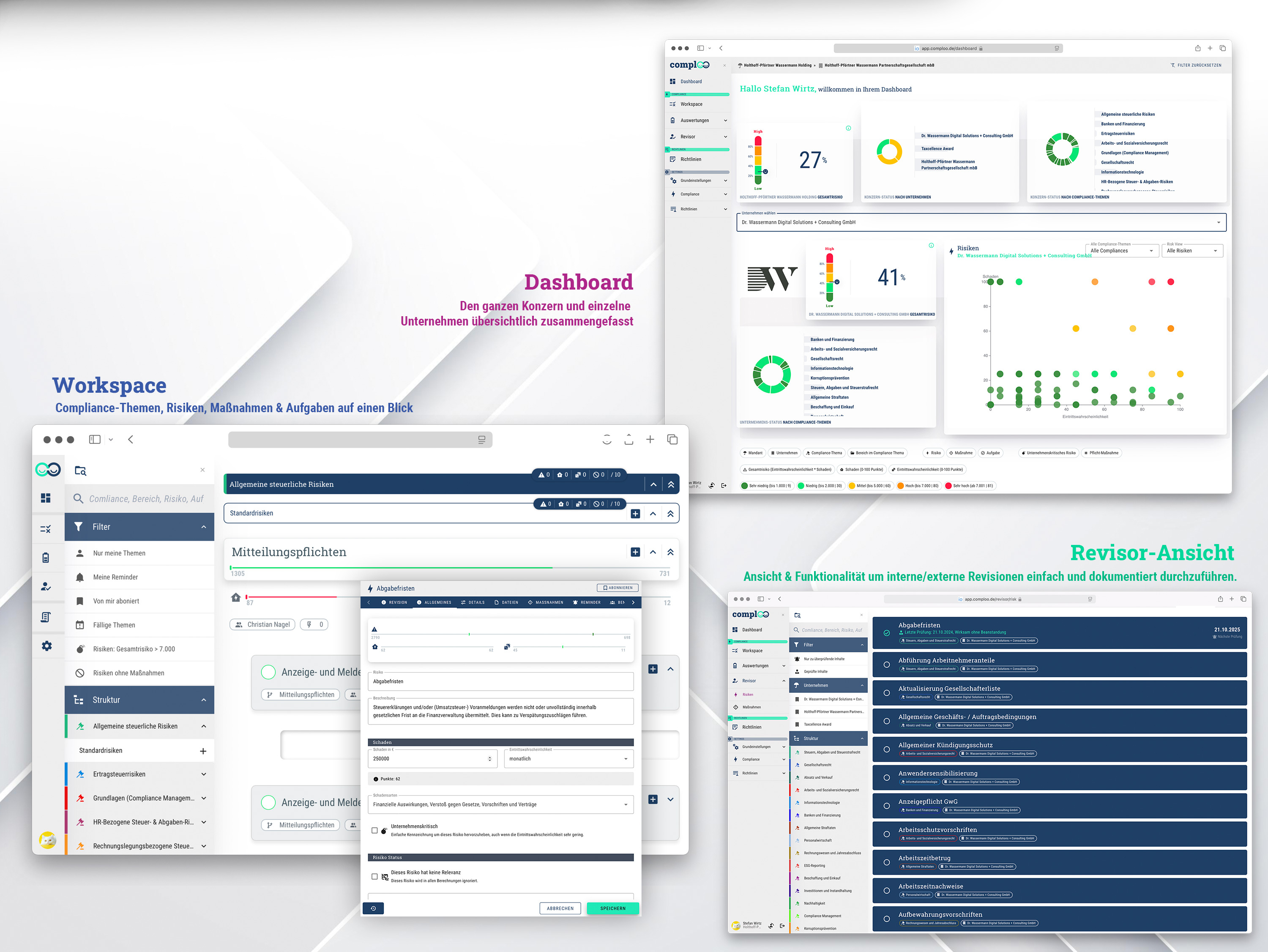Add item with plus in Mitteilungspflichten header
The width and height of the screenshot is (1268, 952).
point(635,552)
